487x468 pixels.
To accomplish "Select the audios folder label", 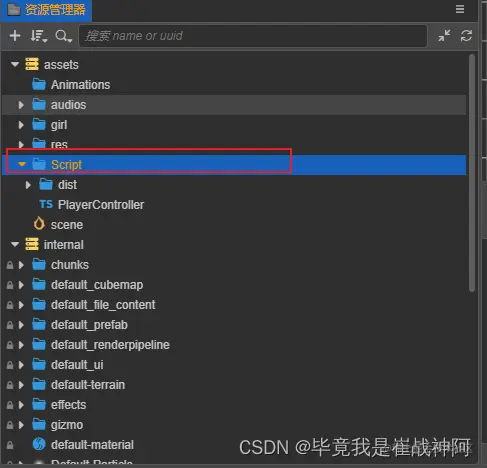I will click(x=68, y=105).
